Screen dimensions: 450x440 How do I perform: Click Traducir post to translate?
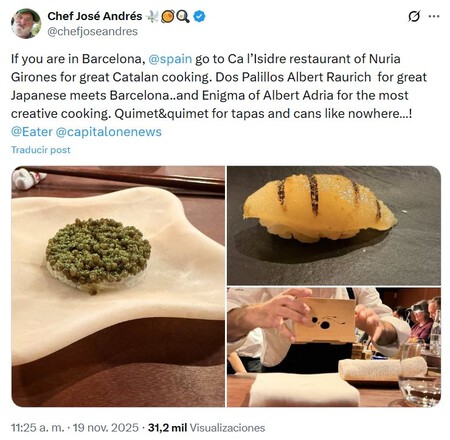pos(41,150)
